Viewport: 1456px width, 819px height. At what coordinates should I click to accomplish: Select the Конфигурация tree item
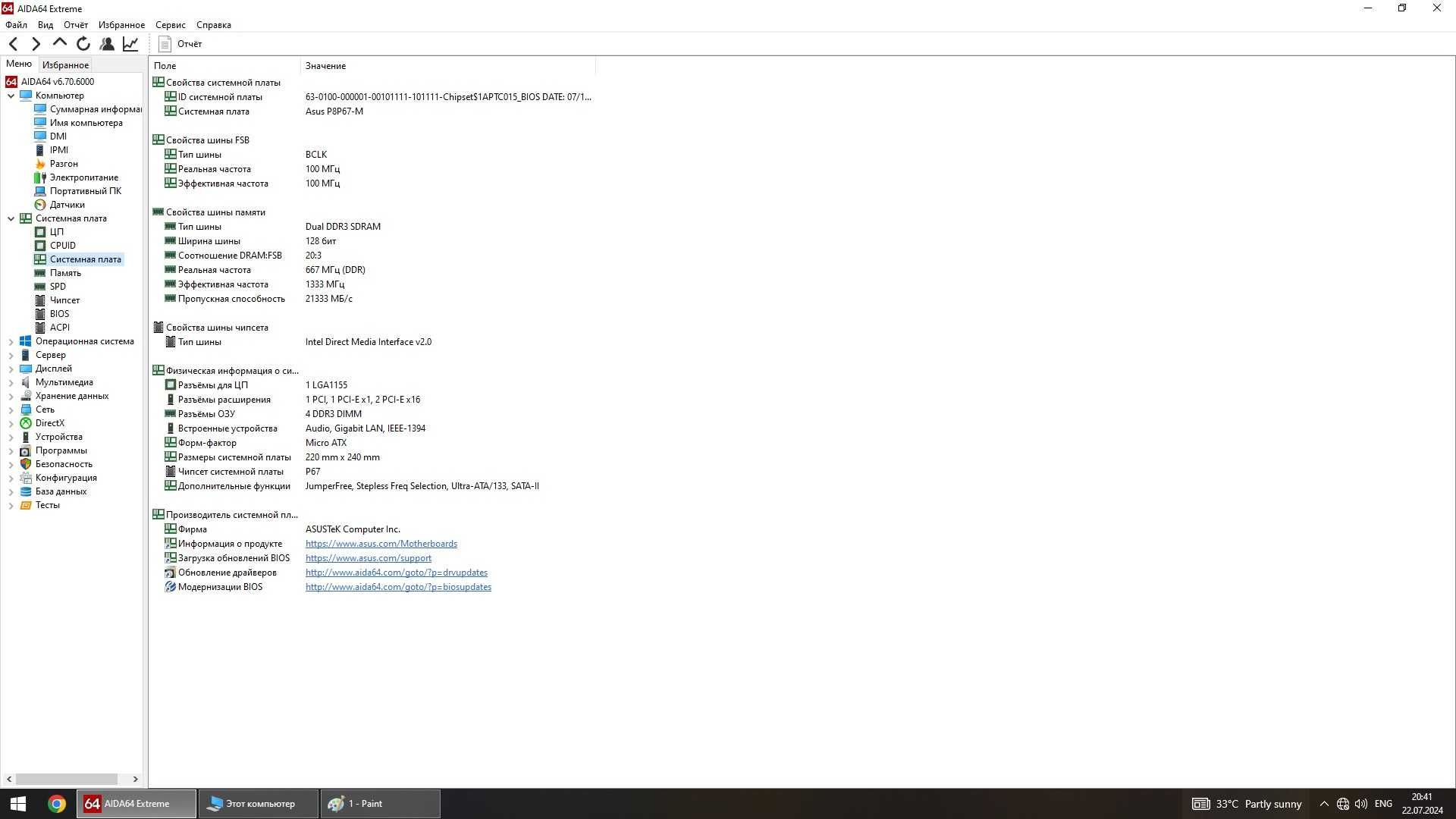point(66,478)
